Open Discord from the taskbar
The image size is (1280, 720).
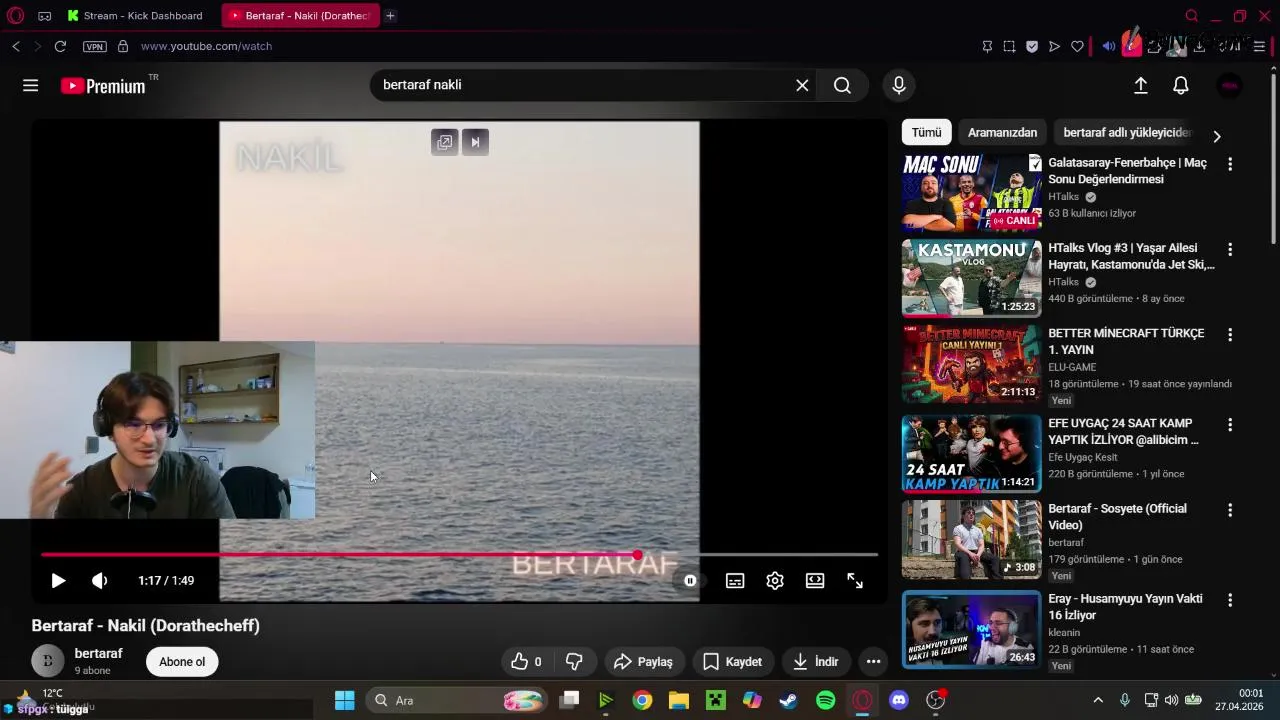[x=898, y=700]
